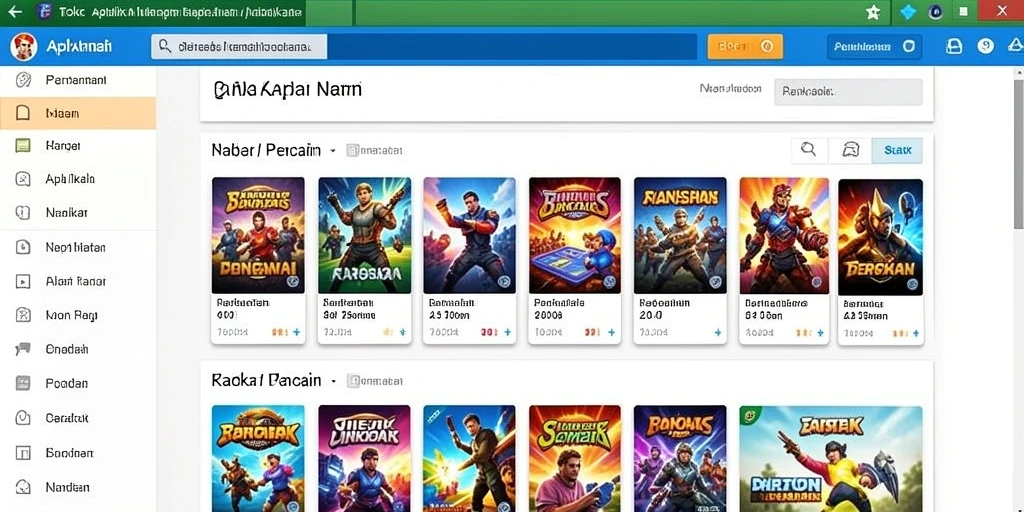Click the icon beside Pemannant in sidebar
The height and width of the screenshot is (512, 1024).
pos(23,80)
